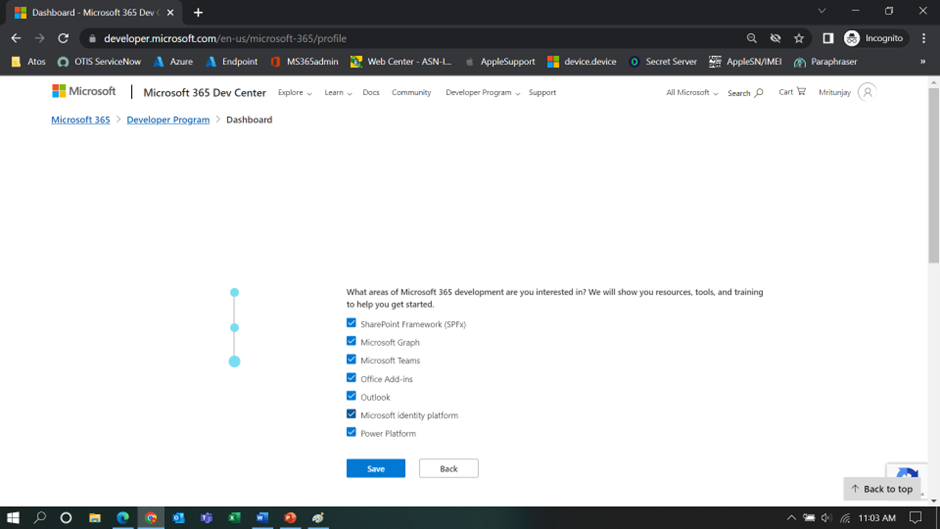
Task: Follow the Microsoft 365 breadcrumb link
Action: (x=80, y=119)
